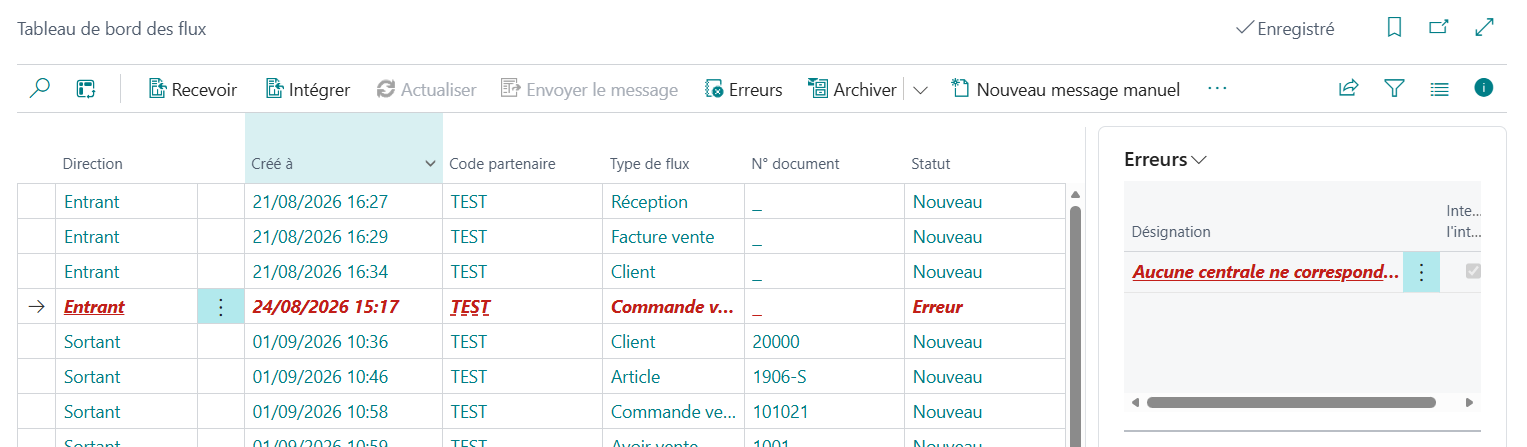Expand the page with the collapse arrows icon

tap(1485, 28)
